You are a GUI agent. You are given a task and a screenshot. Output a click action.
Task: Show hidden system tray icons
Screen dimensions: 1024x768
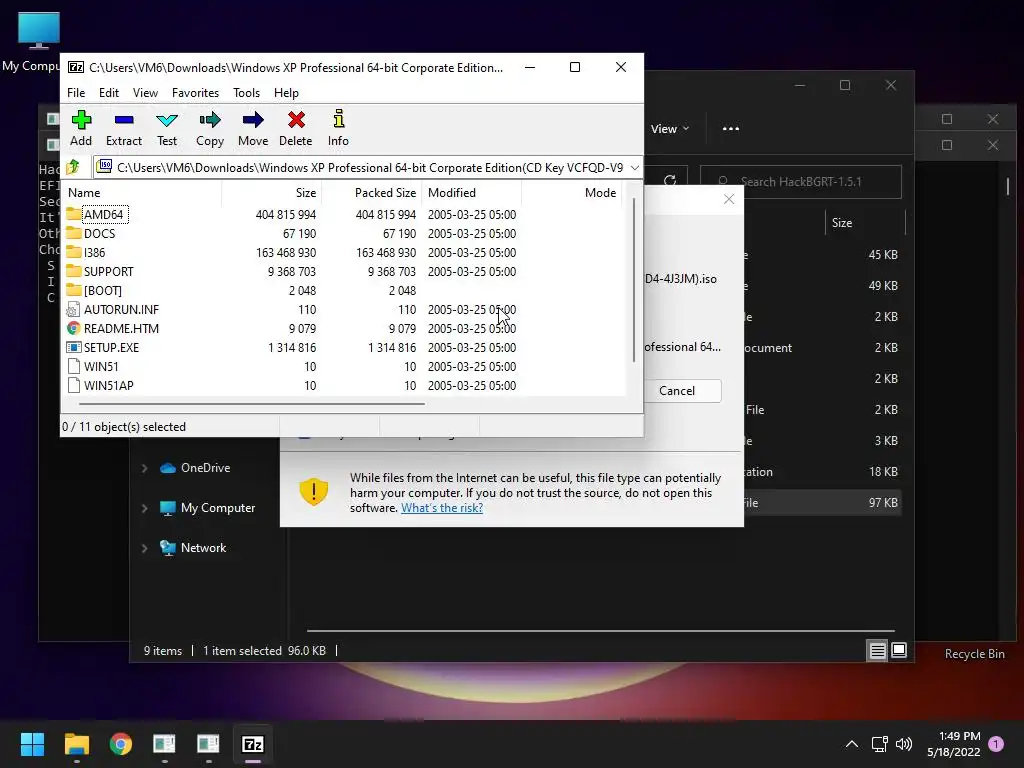[x=852, y=744]
